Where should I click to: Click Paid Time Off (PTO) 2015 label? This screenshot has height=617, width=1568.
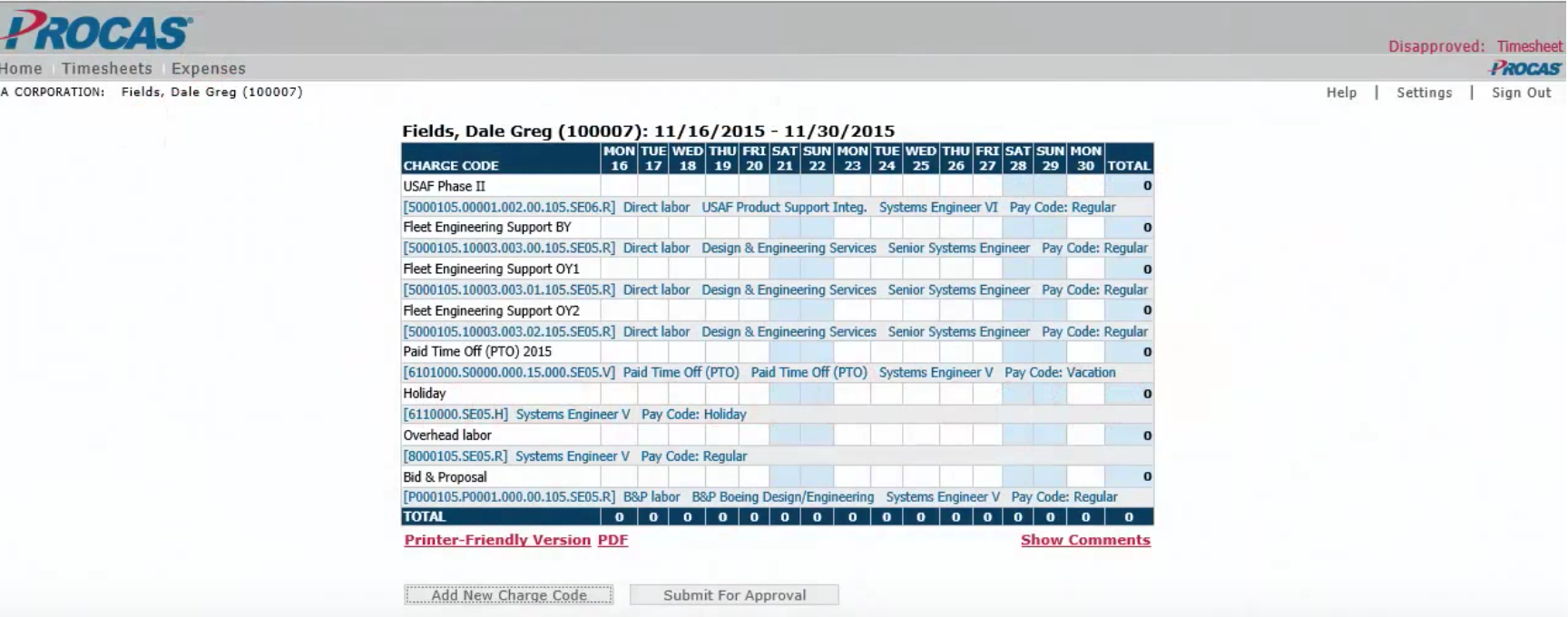click(x=477, y=352)
